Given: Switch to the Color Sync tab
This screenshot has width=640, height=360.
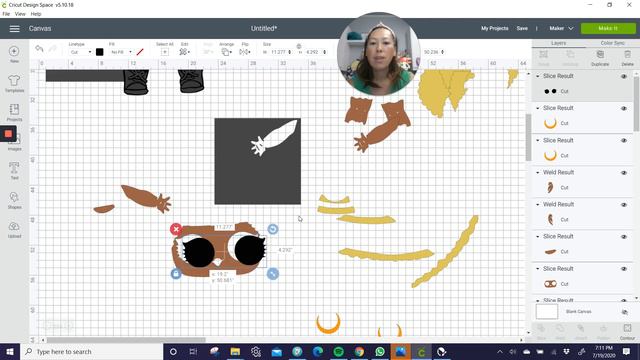Looking at the screenshot, I should 612,43.
